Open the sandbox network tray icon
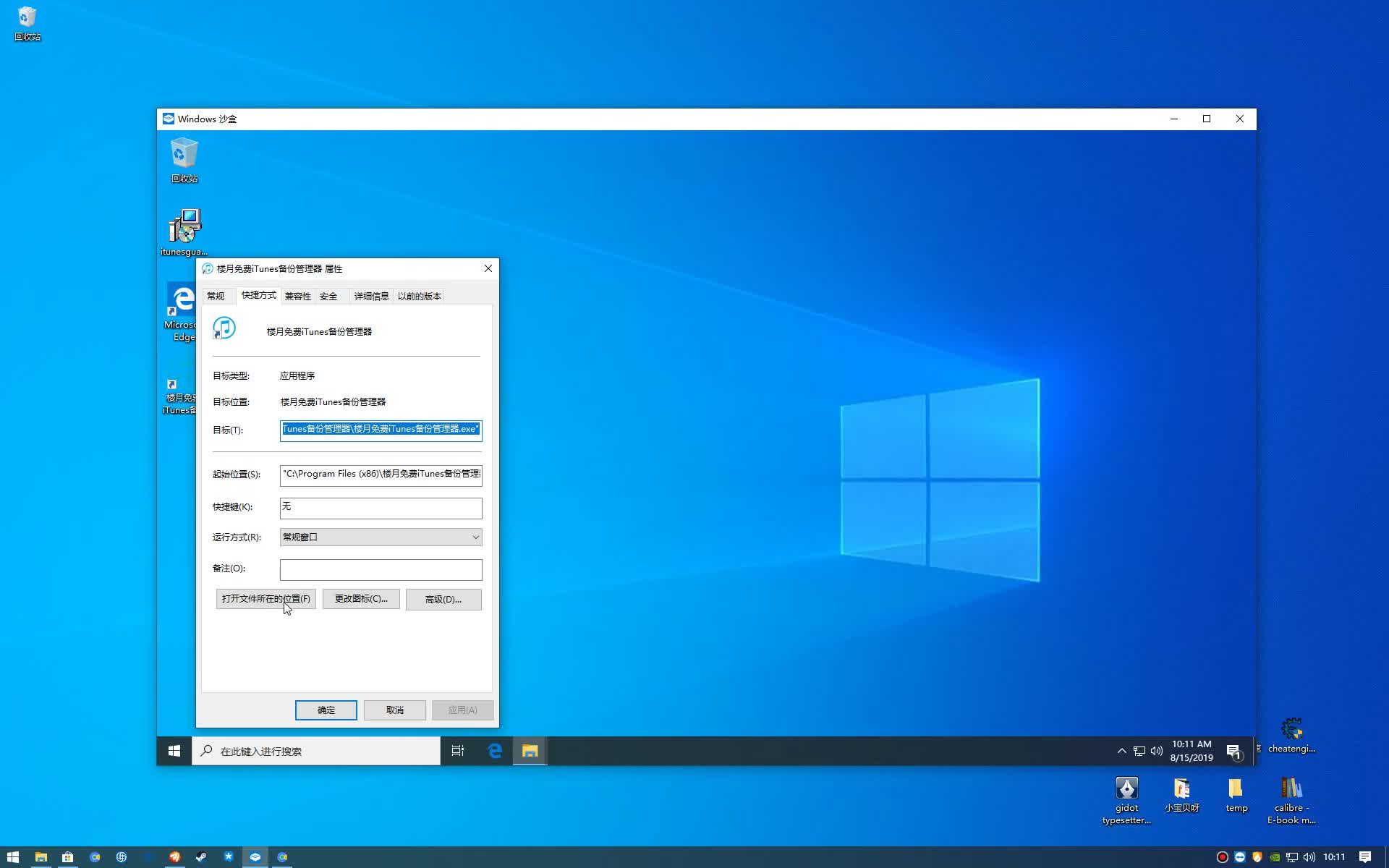 click(x=1139, y=751)
